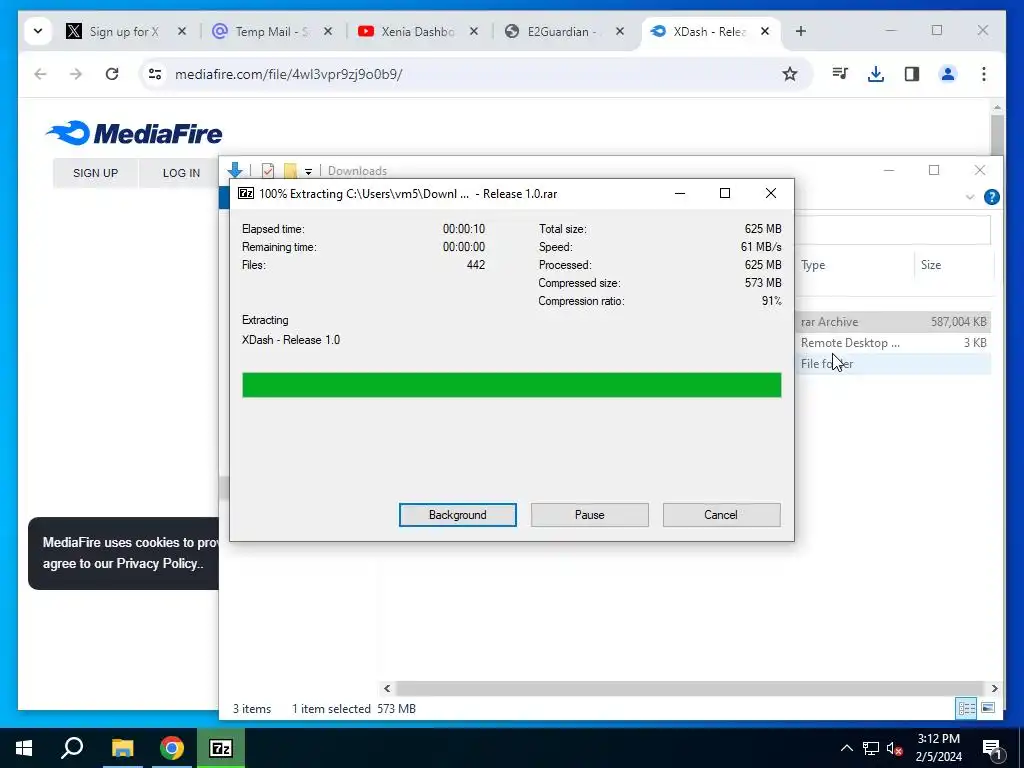Open the taskbar clock showing 3:12 PM
This screenshot has height=768, width=1024.
938,748
